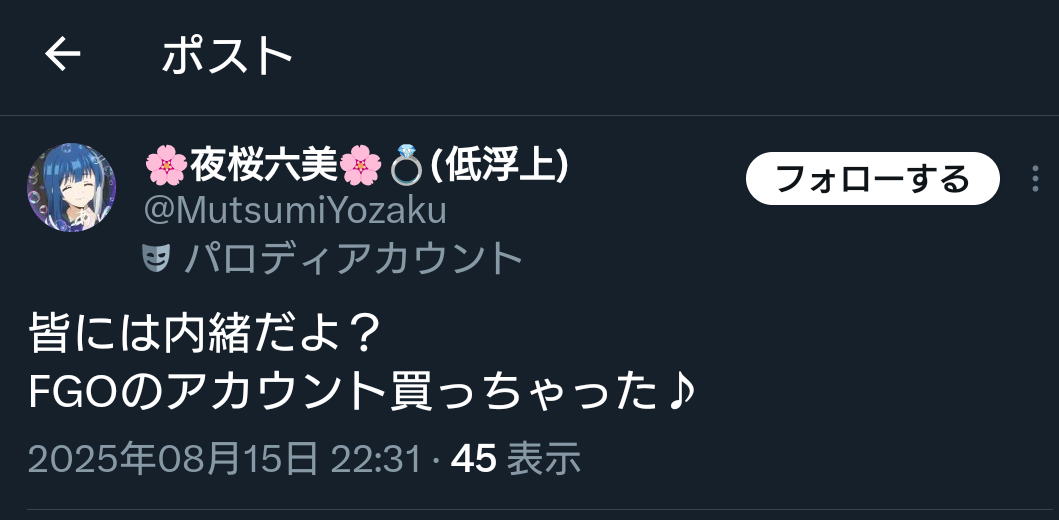1059x520 pixels.
Task: Select the post line about FGOのアカウント
Action: (361, 392)
